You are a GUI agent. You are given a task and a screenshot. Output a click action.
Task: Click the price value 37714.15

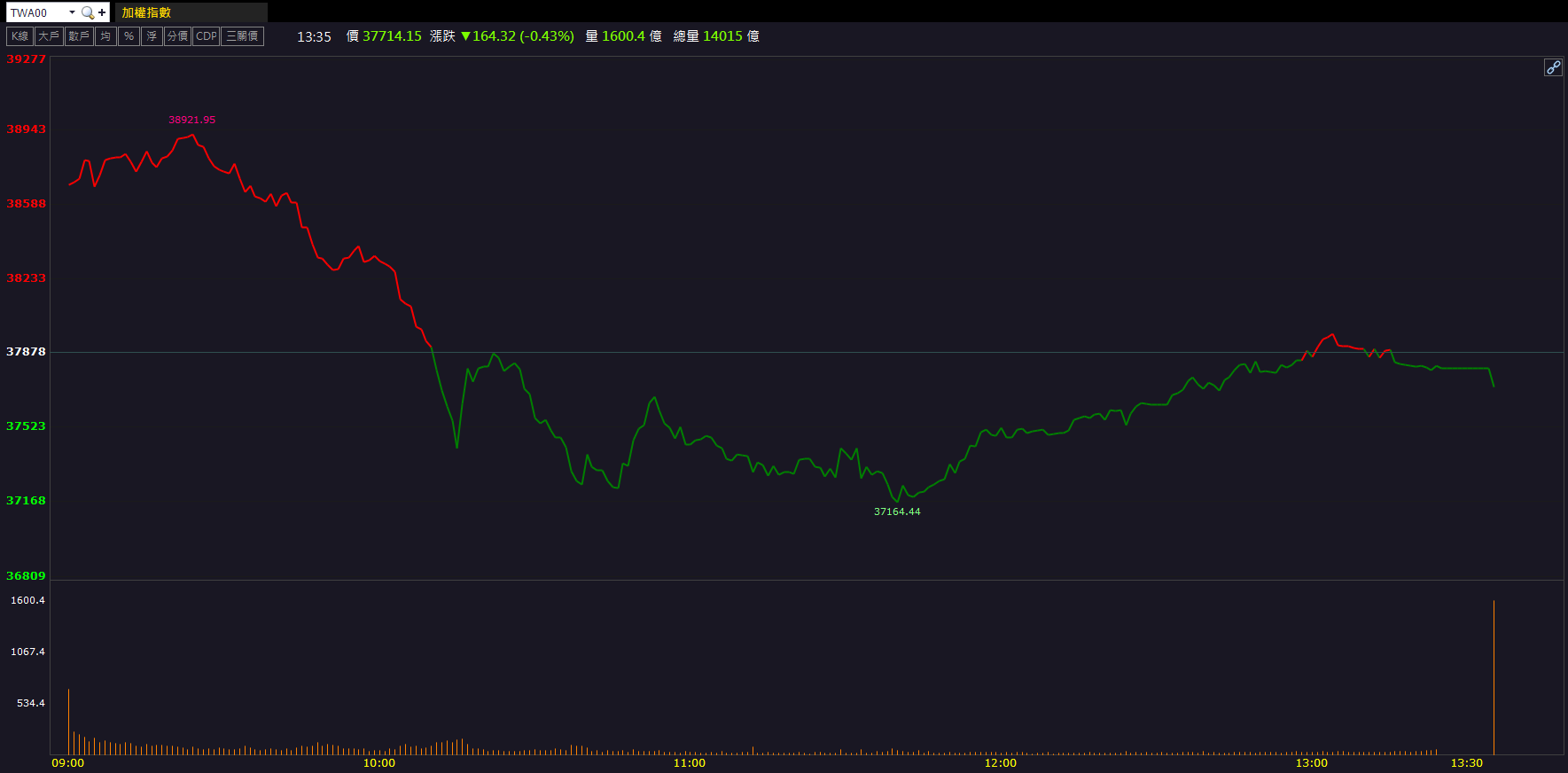coord(392,36)
